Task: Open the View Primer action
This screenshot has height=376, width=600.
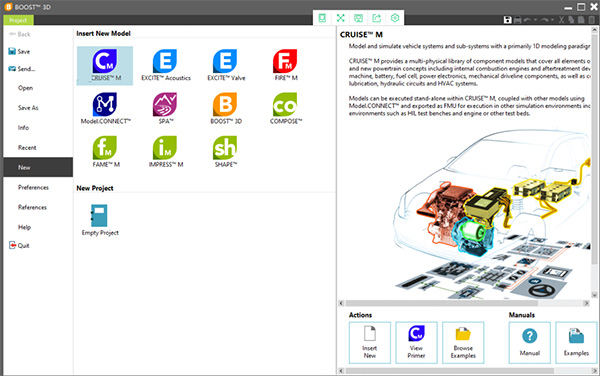Action: [x=416, y=342]
